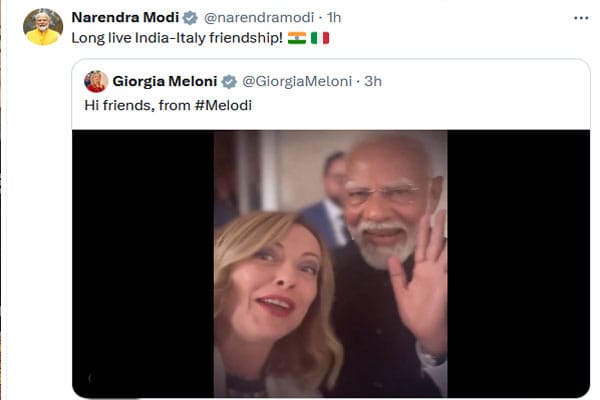Click the @GiorgiaMeloni handle
Image resolution: width=600 pixels, height=400 pixels.
[300, 81]
